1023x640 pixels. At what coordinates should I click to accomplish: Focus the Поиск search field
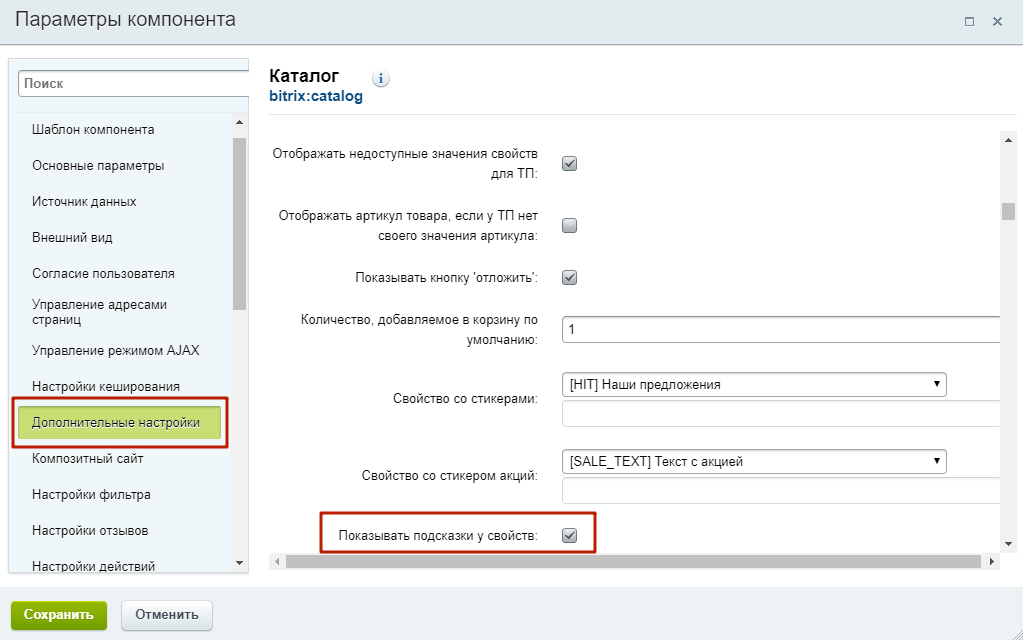click(132, 84)
